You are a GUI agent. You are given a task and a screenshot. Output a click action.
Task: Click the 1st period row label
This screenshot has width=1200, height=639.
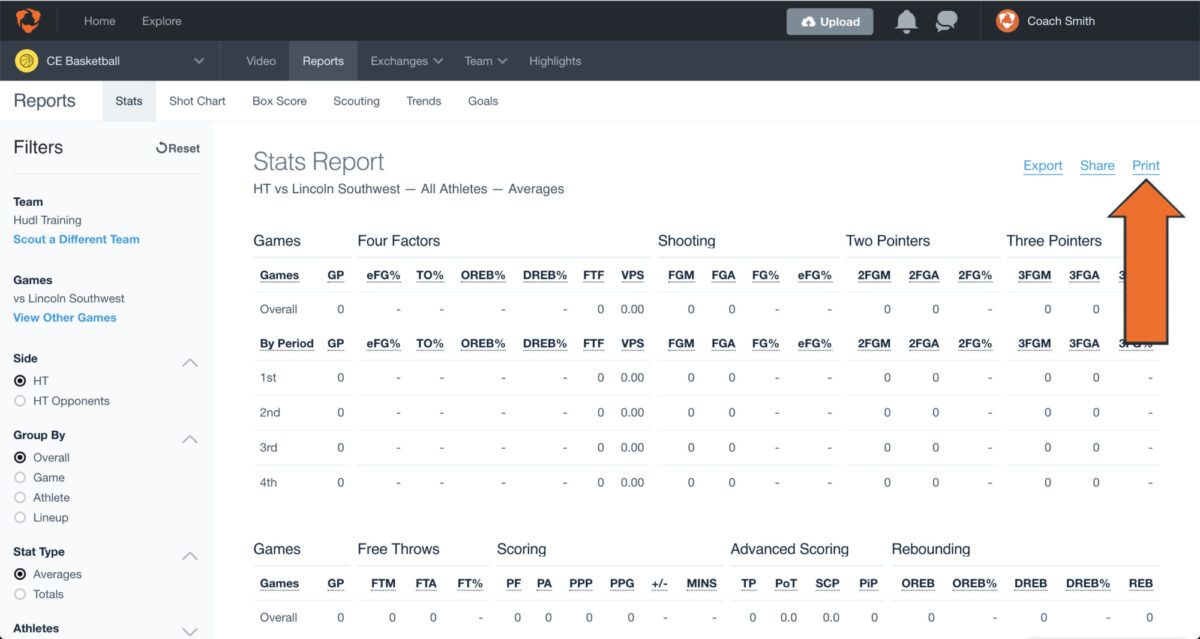[268, 378]
